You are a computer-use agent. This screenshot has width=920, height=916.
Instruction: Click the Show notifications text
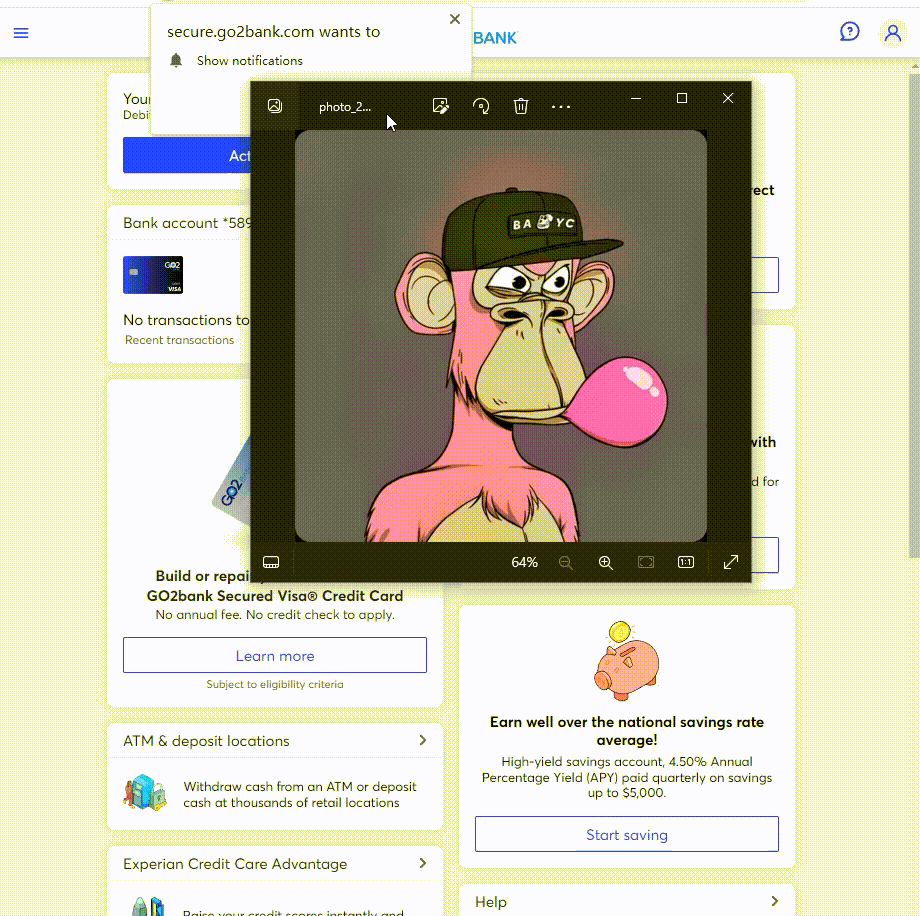click(250, 60)
